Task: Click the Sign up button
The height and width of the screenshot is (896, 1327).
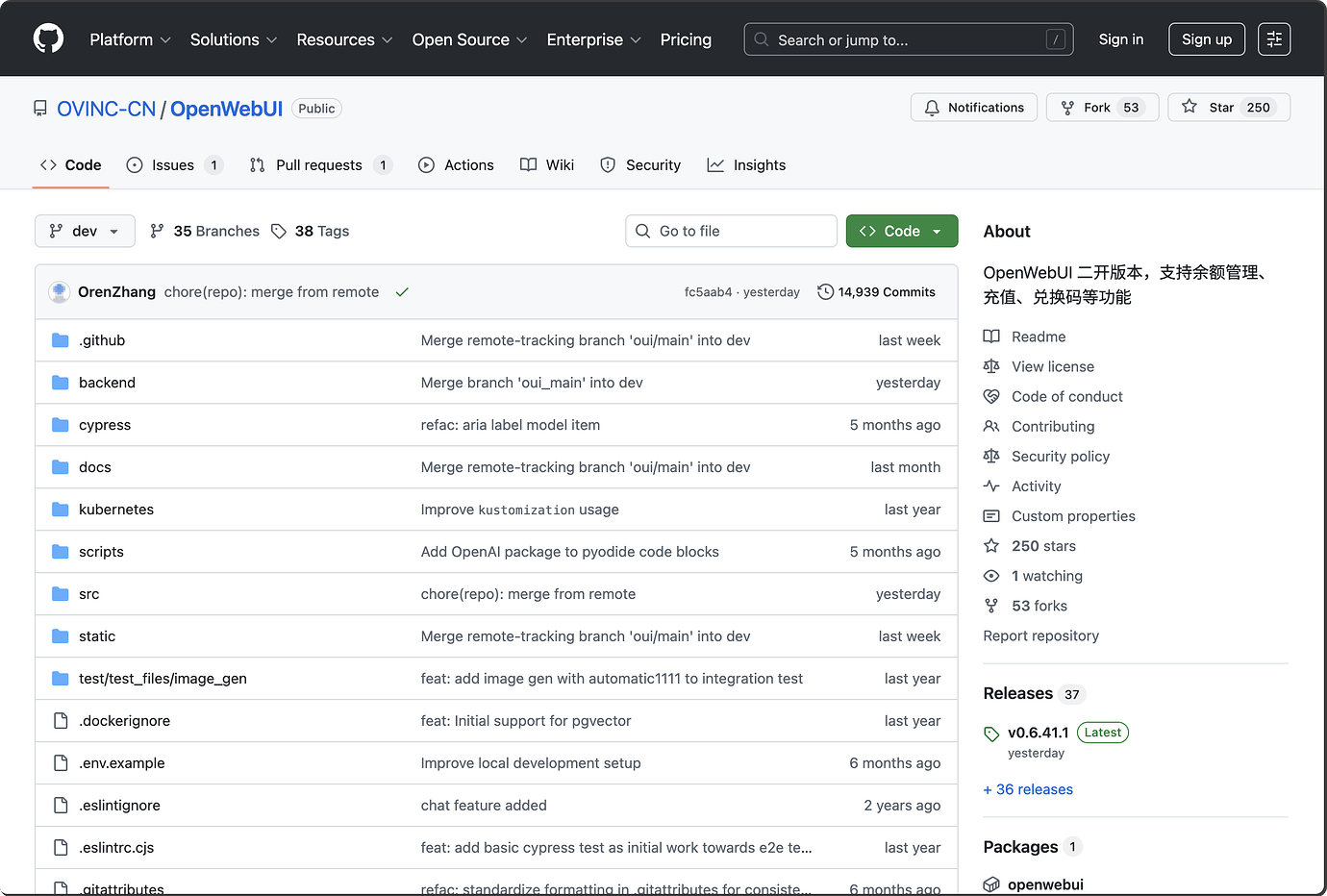Action: 1207,39
